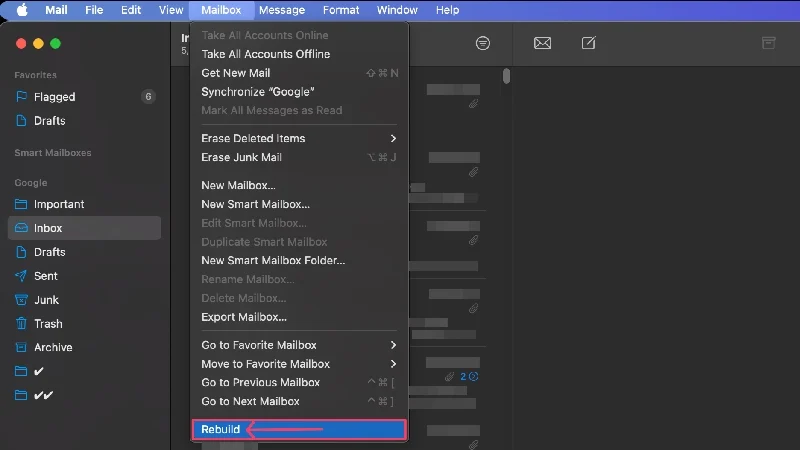Click the compose new message icon
Viewport: 800px width, 450px height.
click(588, 43)
